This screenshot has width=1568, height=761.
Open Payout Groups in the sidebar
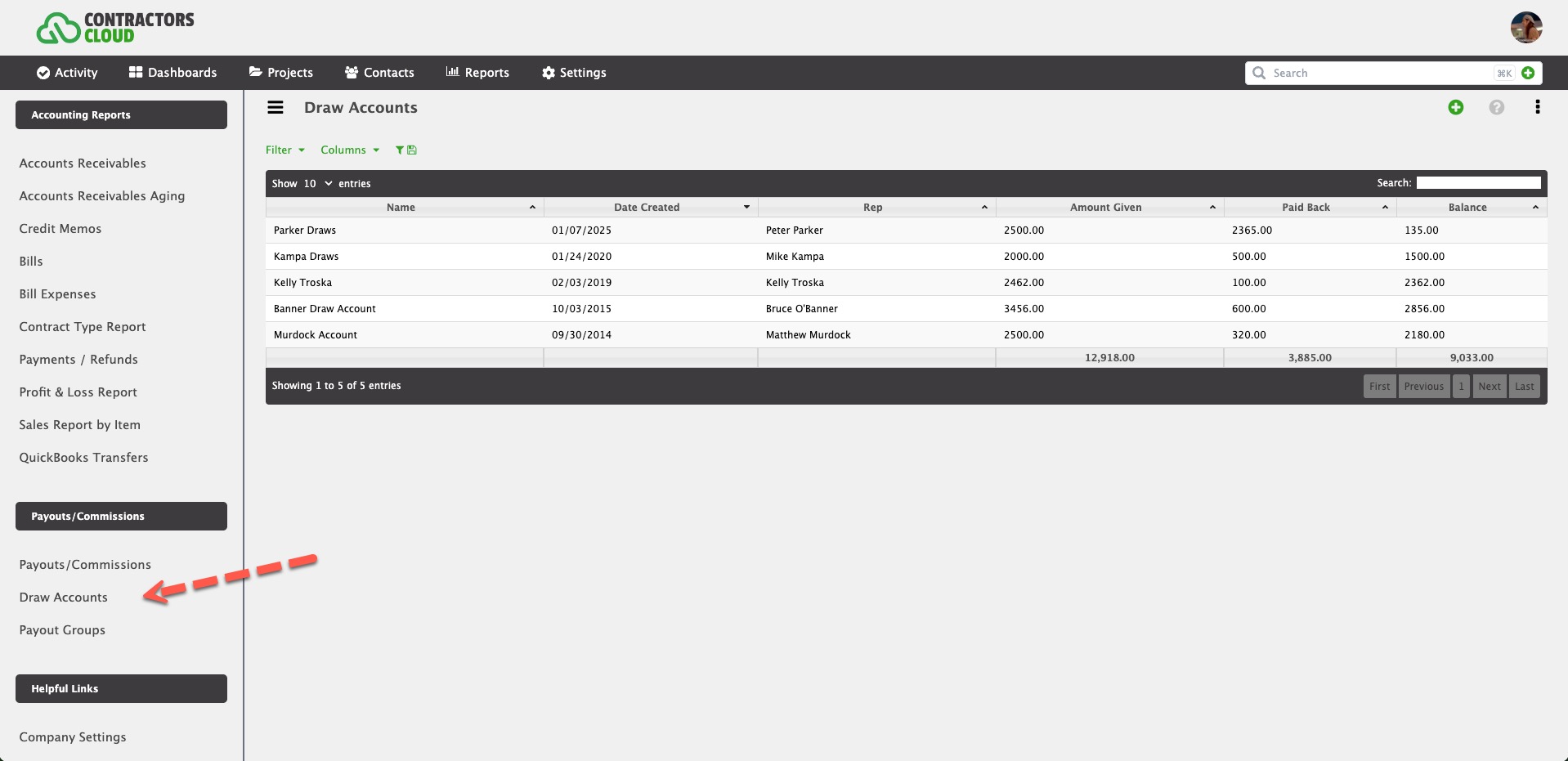pos(62,629)
